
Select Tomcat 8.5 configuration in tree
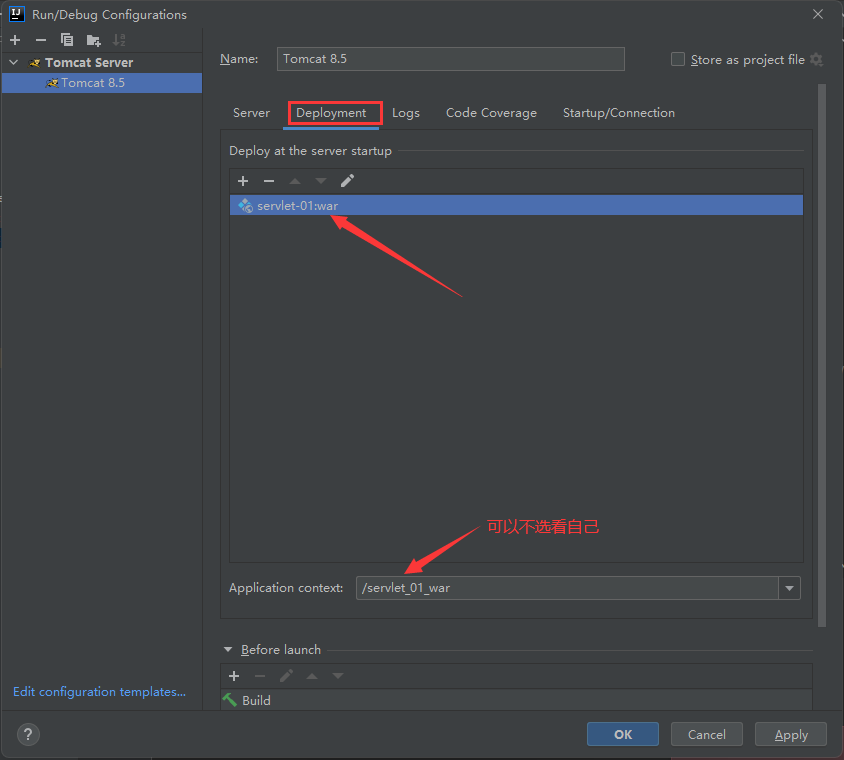[102, 83]
